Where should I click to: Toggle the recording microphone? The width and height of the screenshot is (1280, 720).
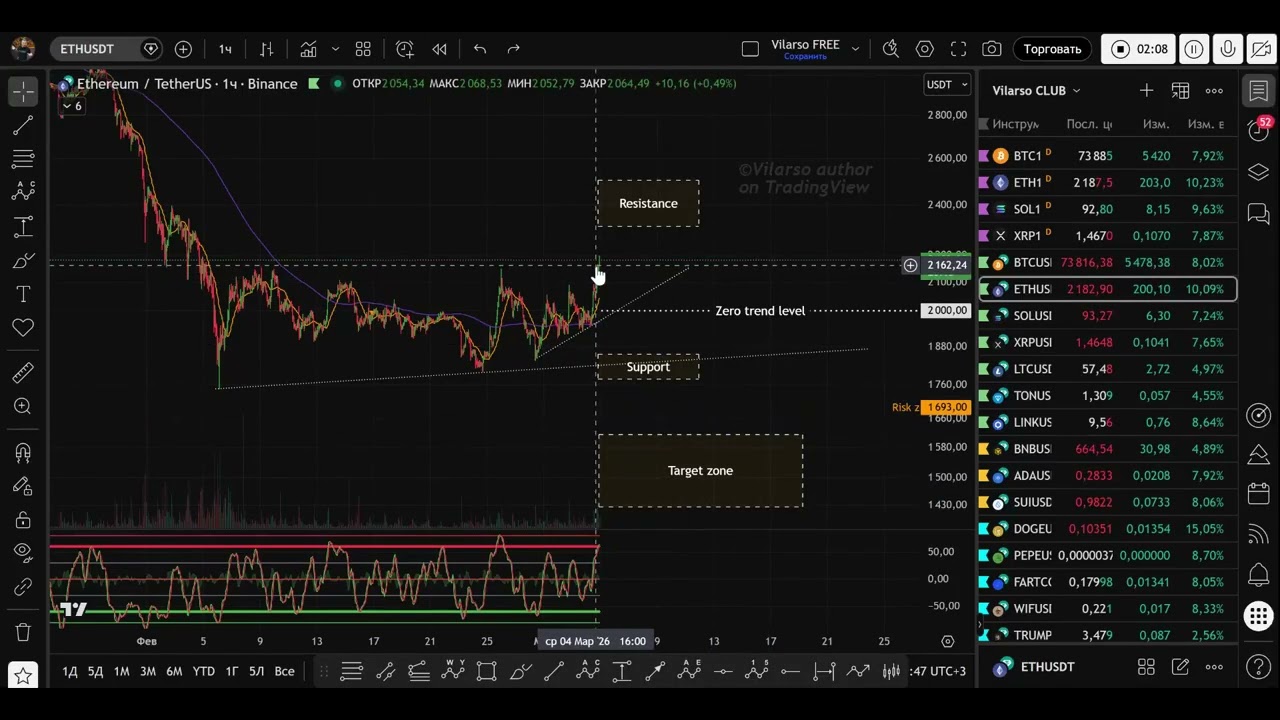(1228, 49)
